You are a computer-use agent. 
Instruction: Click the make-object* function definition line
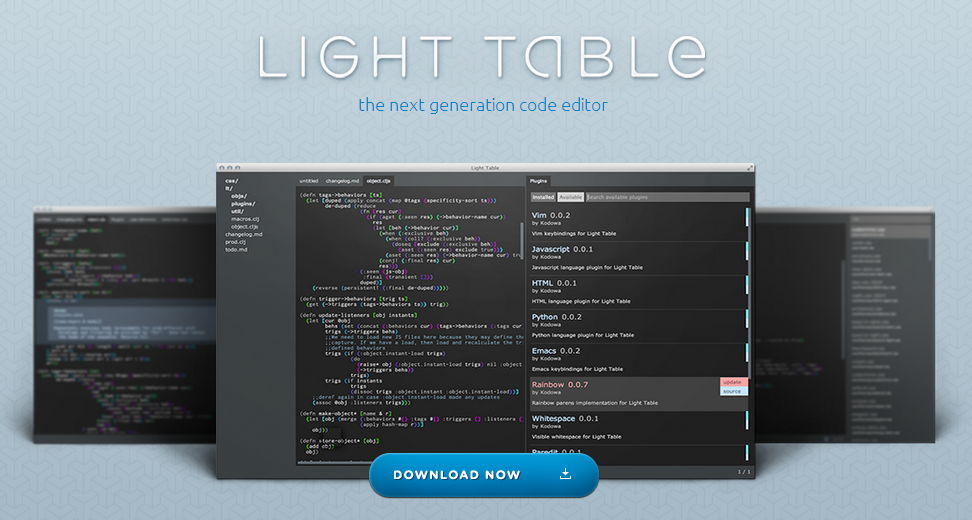[347, 413]
